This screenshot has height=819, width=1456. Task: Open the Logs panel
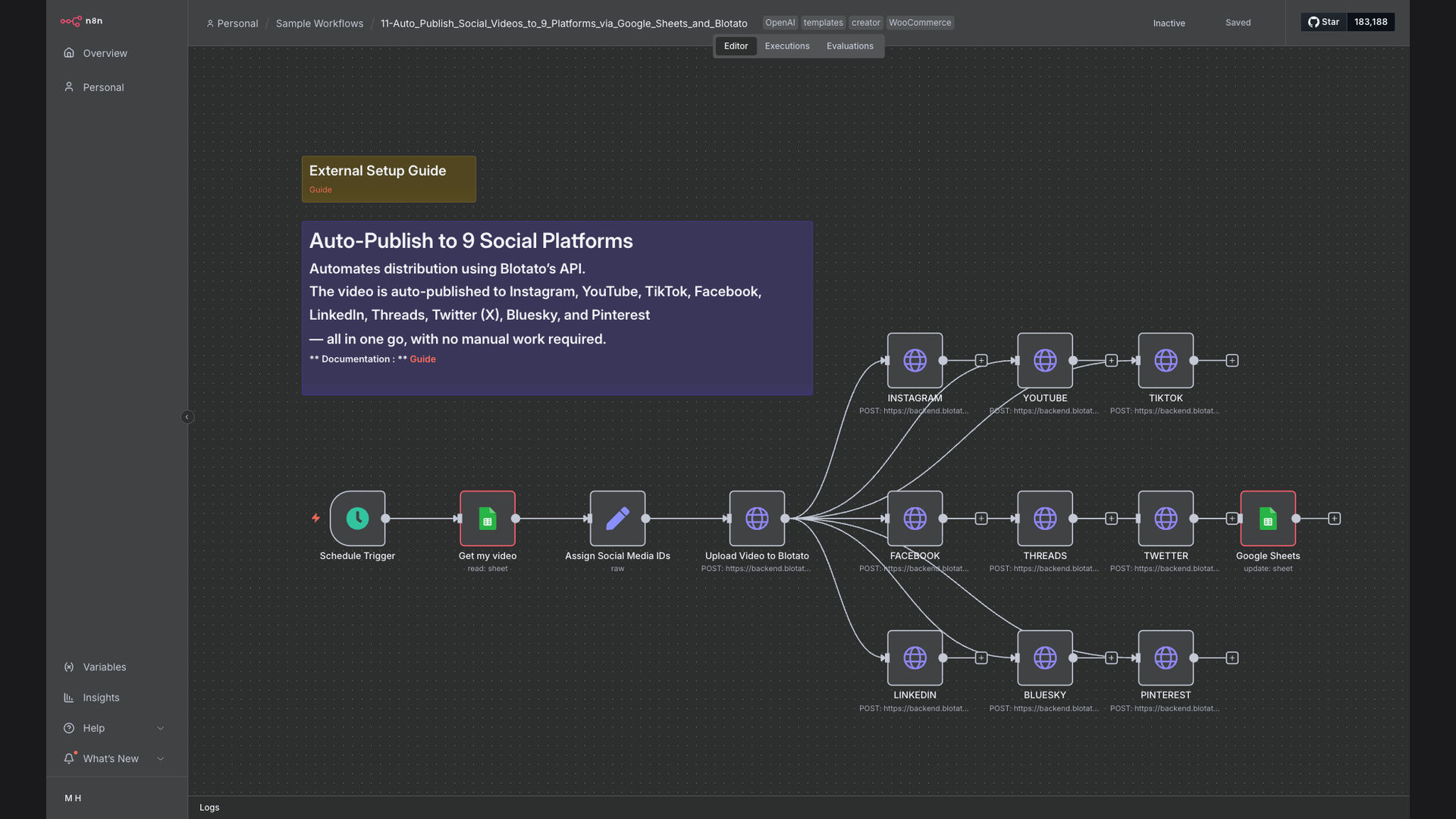pos(209,808)
